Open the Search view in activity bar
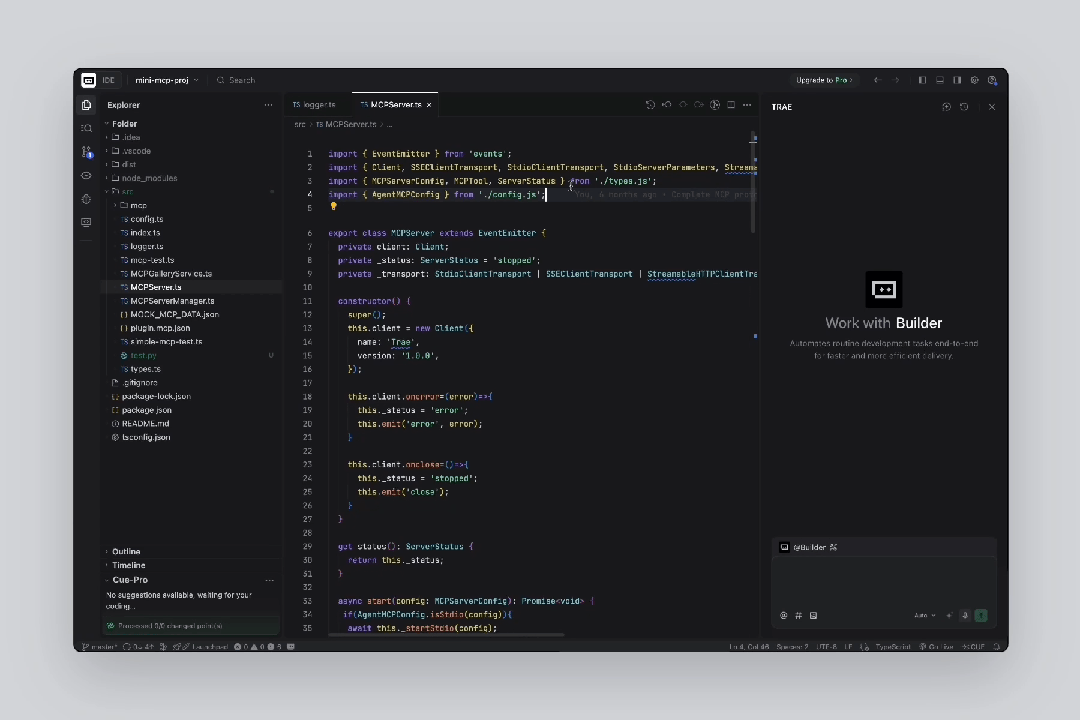The width and height of the screenshot is (1080, 720). tap(86, 128)
